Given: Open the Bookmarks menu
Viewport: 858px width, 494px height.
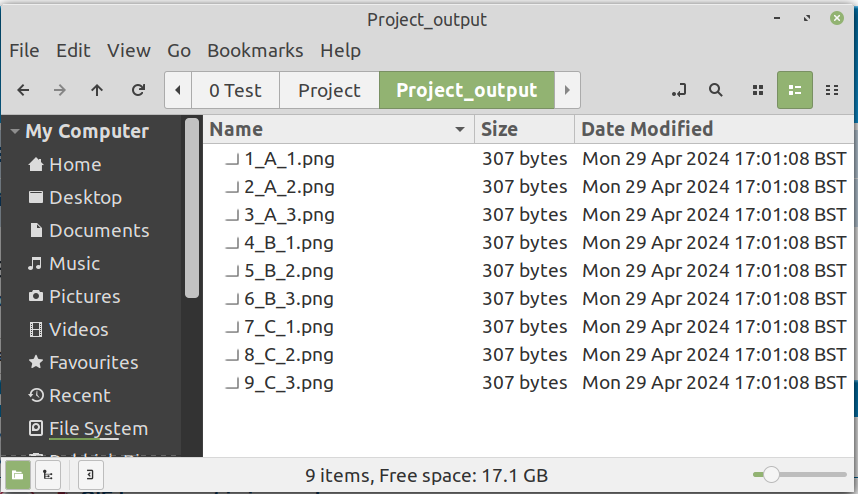Looking at the screenshot, I should [x=254, y=50].
